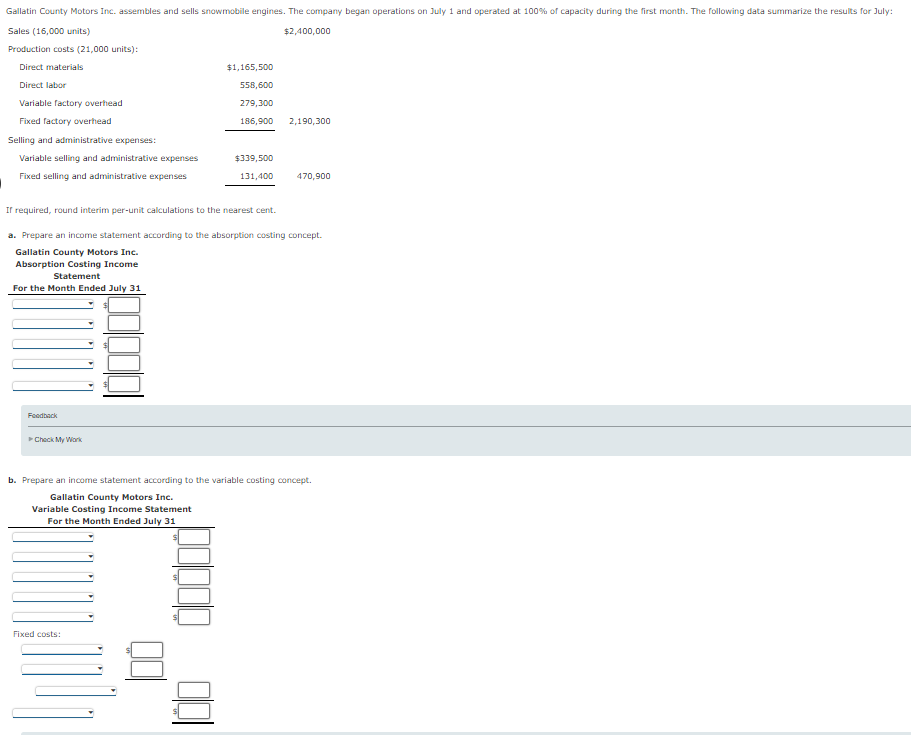
Task: Open the last dropdown of the absorption income statement
Action: pyautogui.click(x=50, y=383)
